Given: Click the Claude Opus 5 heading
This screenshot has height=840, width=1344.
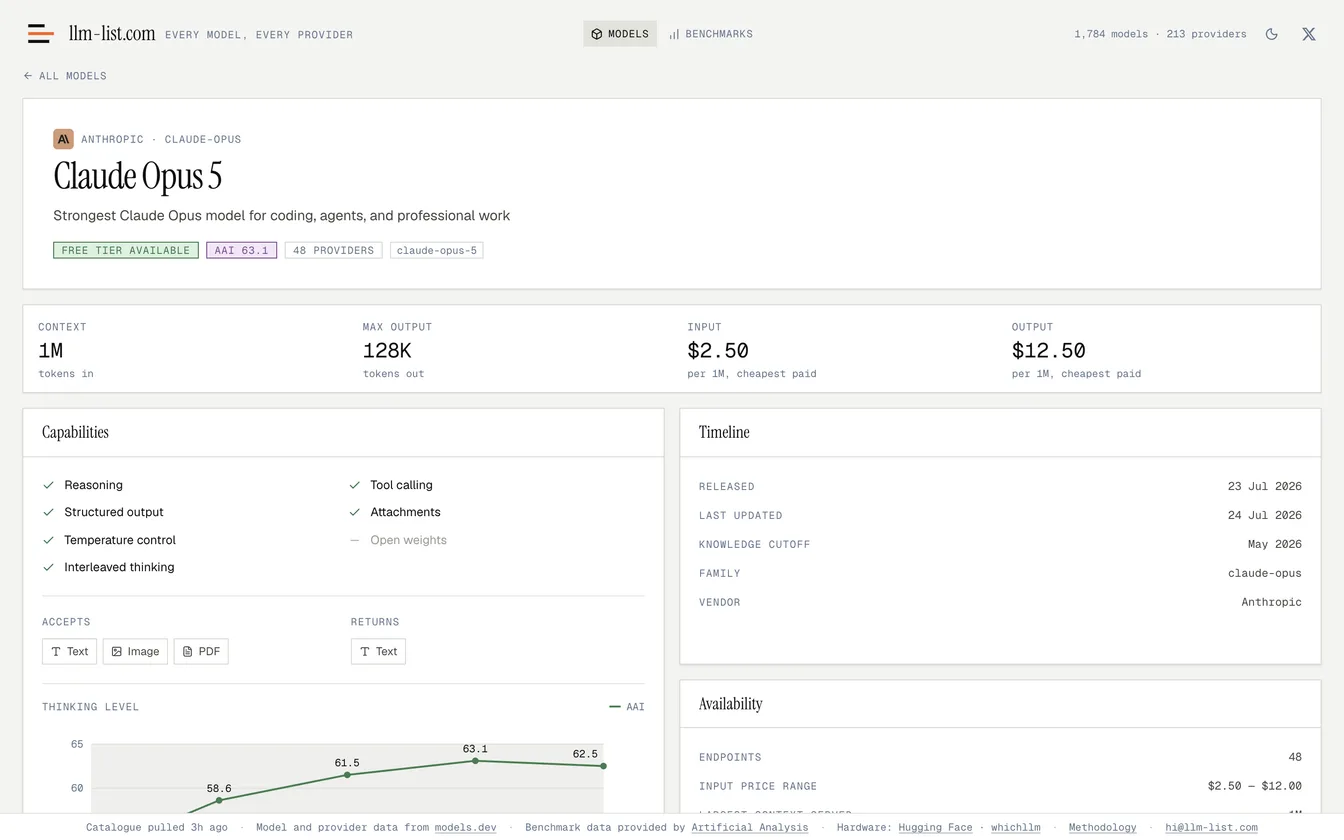Looking at the screenshot, I should pyautogui.click(x=138, y=177).
